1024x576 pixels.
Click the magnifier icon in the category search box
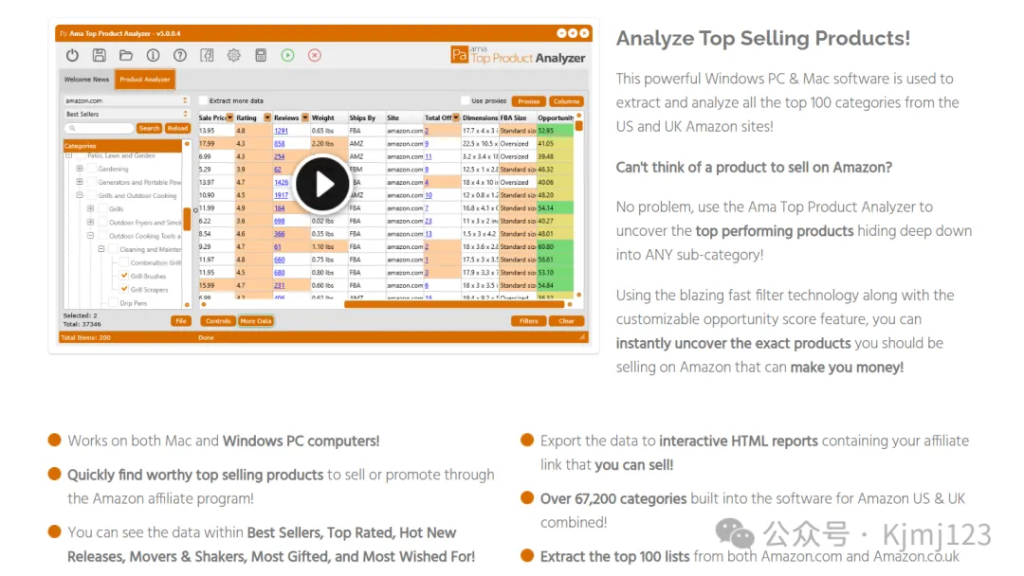pyautogui.click(x=72, y=129)
